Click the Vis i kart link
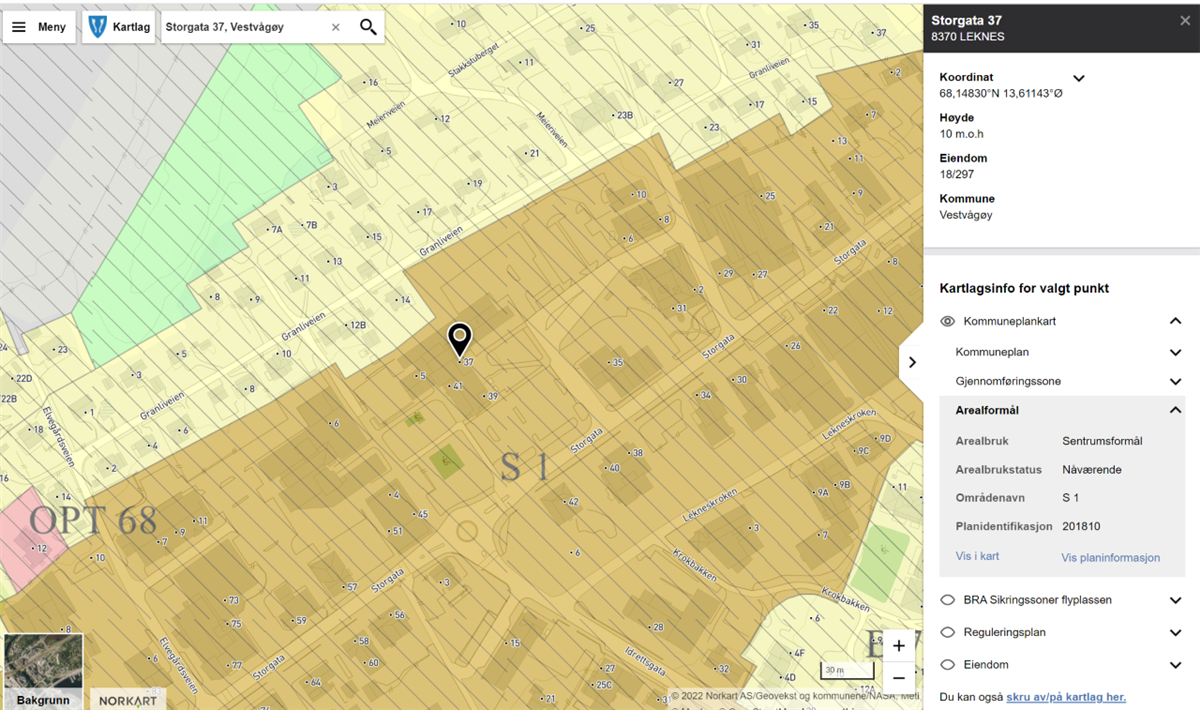The image size is (1200, 710). click(x=977, y=556)
